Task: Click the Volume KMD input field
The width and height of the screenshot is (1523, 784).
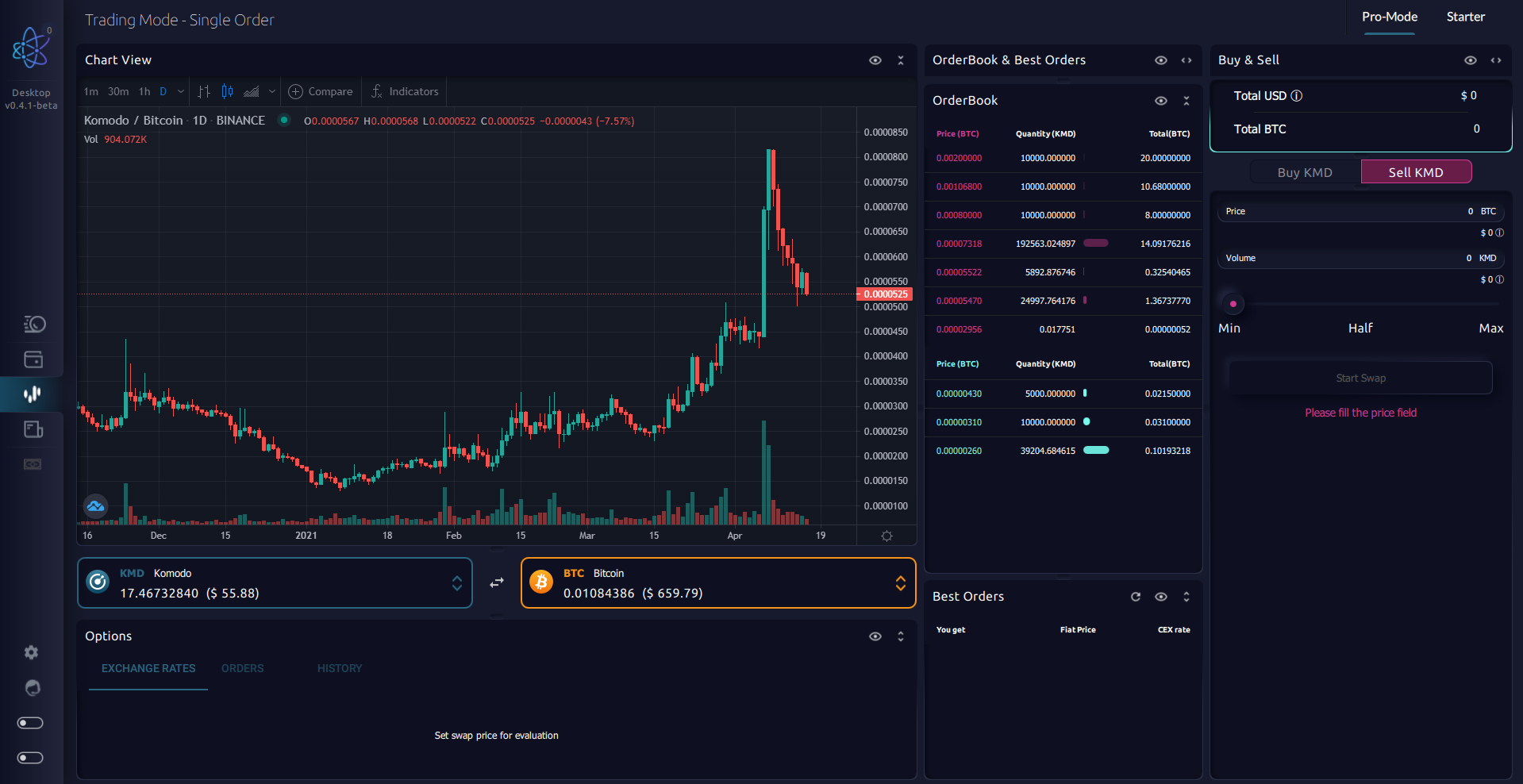Action: click(1360, 259)
